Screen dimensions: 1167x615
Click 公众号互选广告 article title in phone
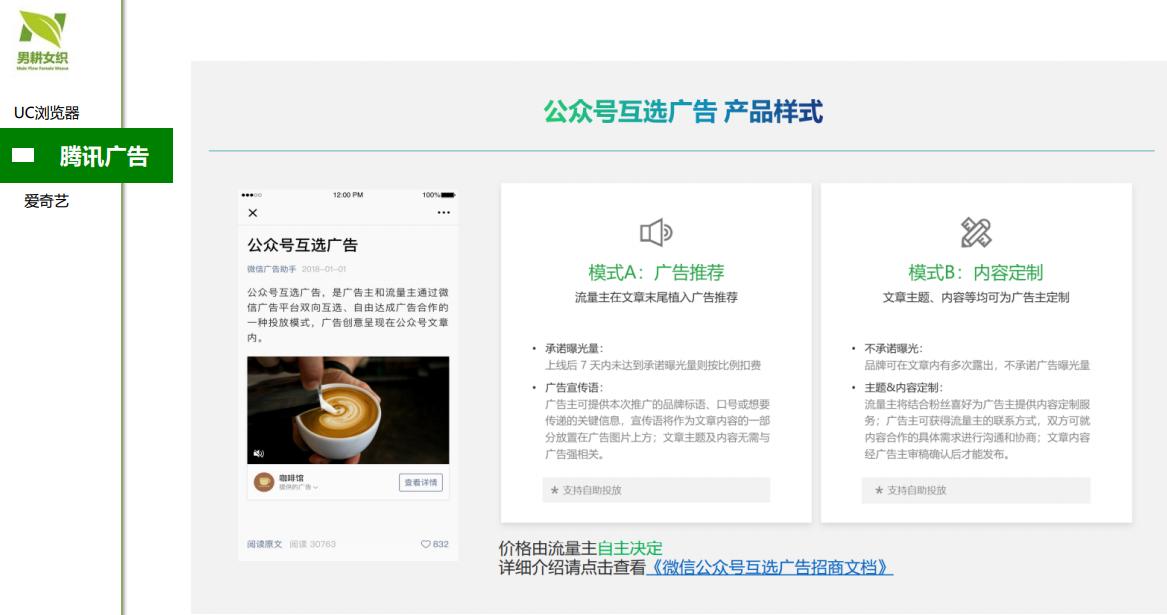302,245
